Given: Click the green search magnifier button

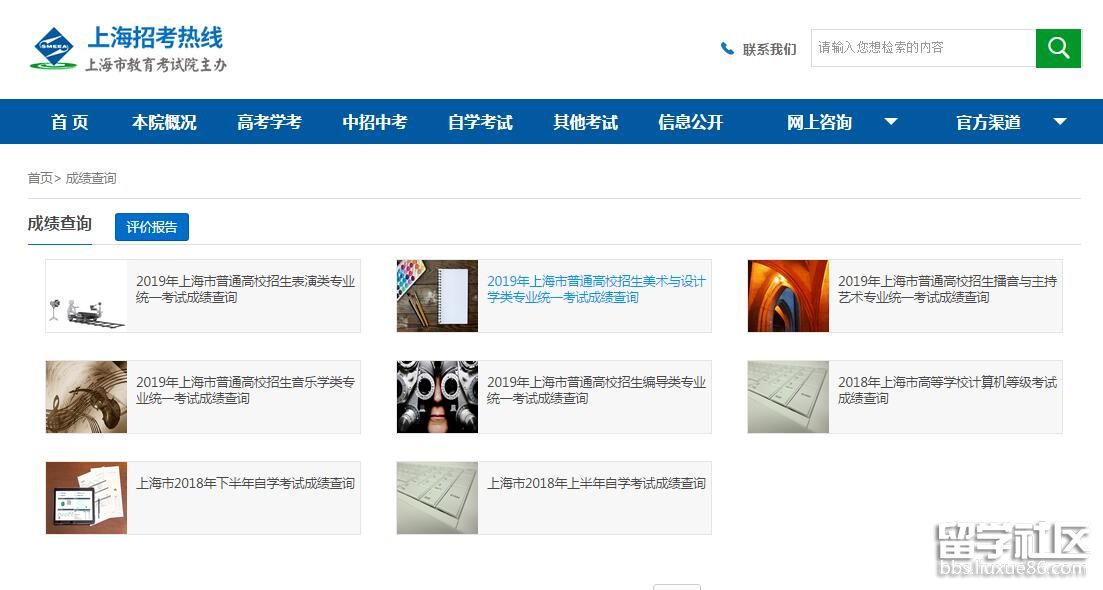Looking at the screenshot, I should pos(1058,48).
